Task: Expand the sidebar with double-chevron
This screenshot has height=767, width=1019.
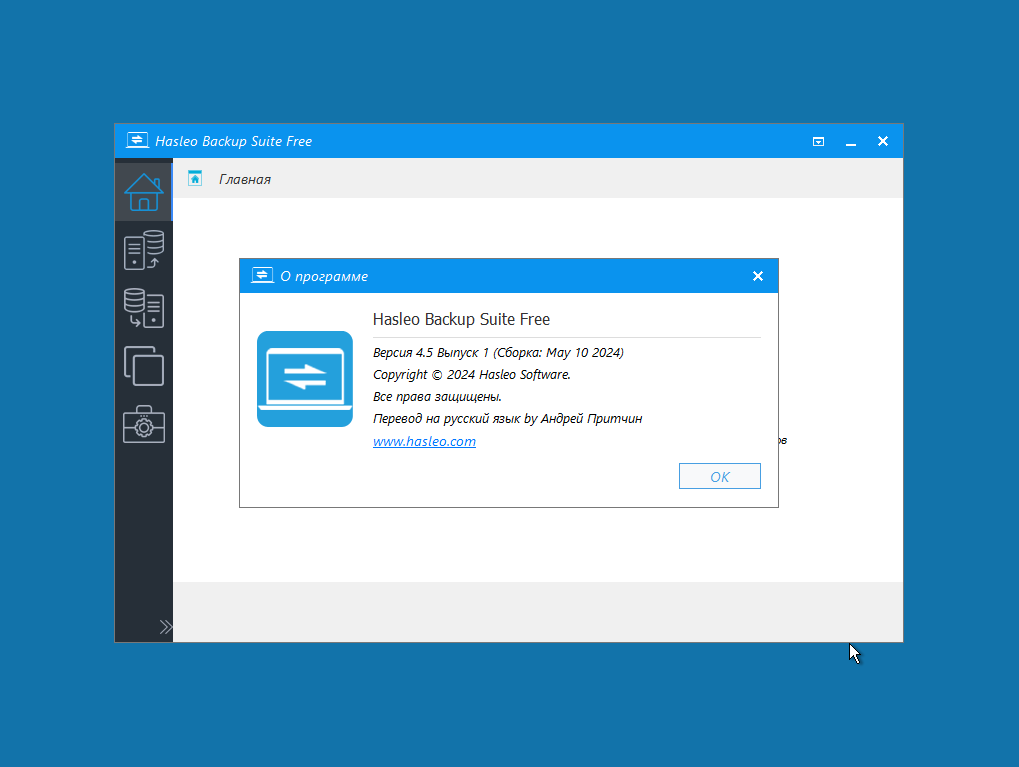Action: click(x=166, y=627)
